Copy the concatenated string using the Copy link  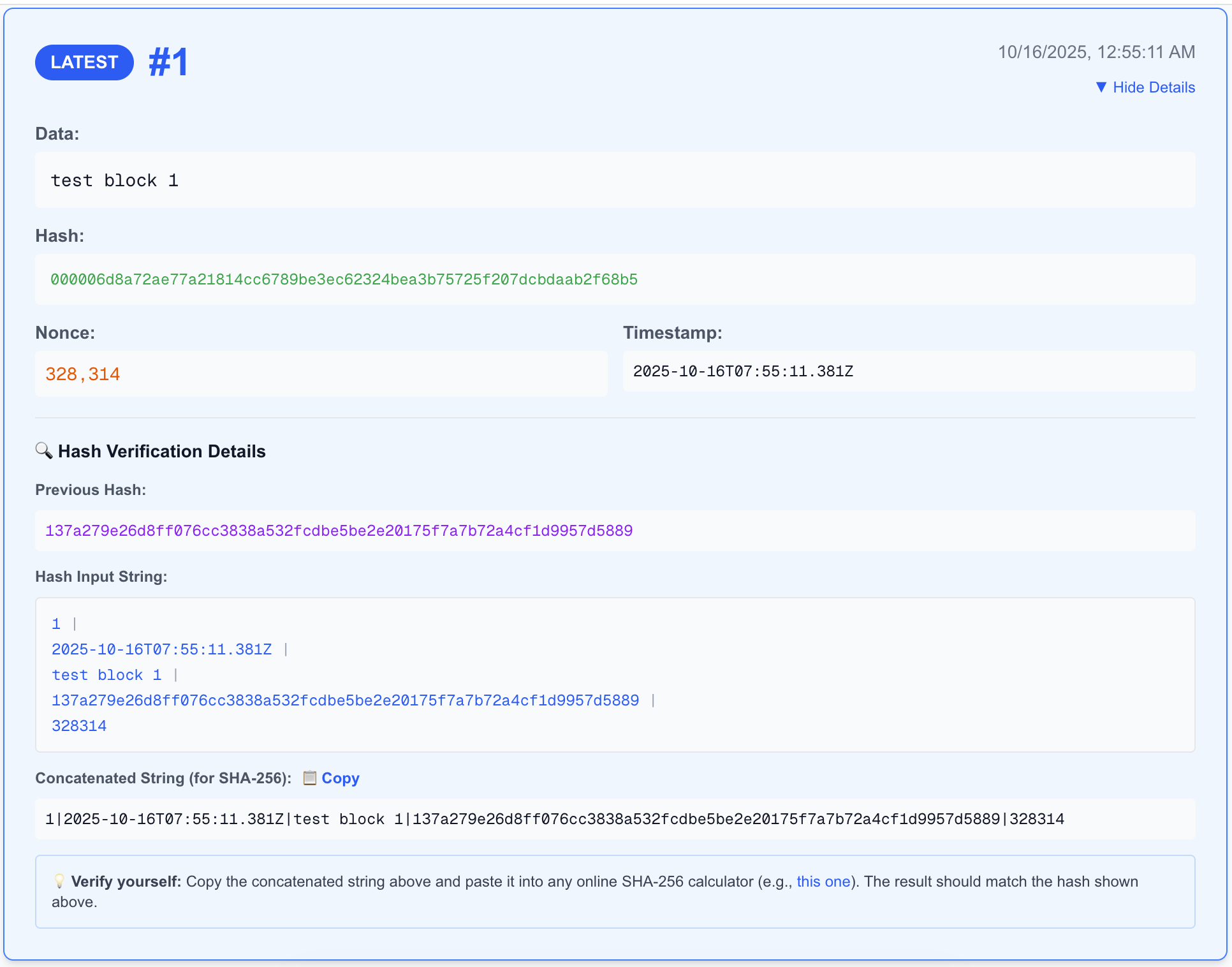pos(341,778)
